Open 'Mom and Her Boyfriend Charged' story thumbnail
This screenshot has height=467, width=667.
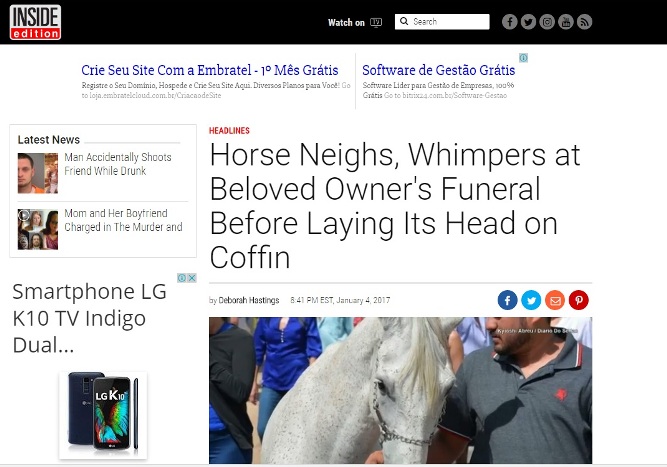(x=38, y=229)
